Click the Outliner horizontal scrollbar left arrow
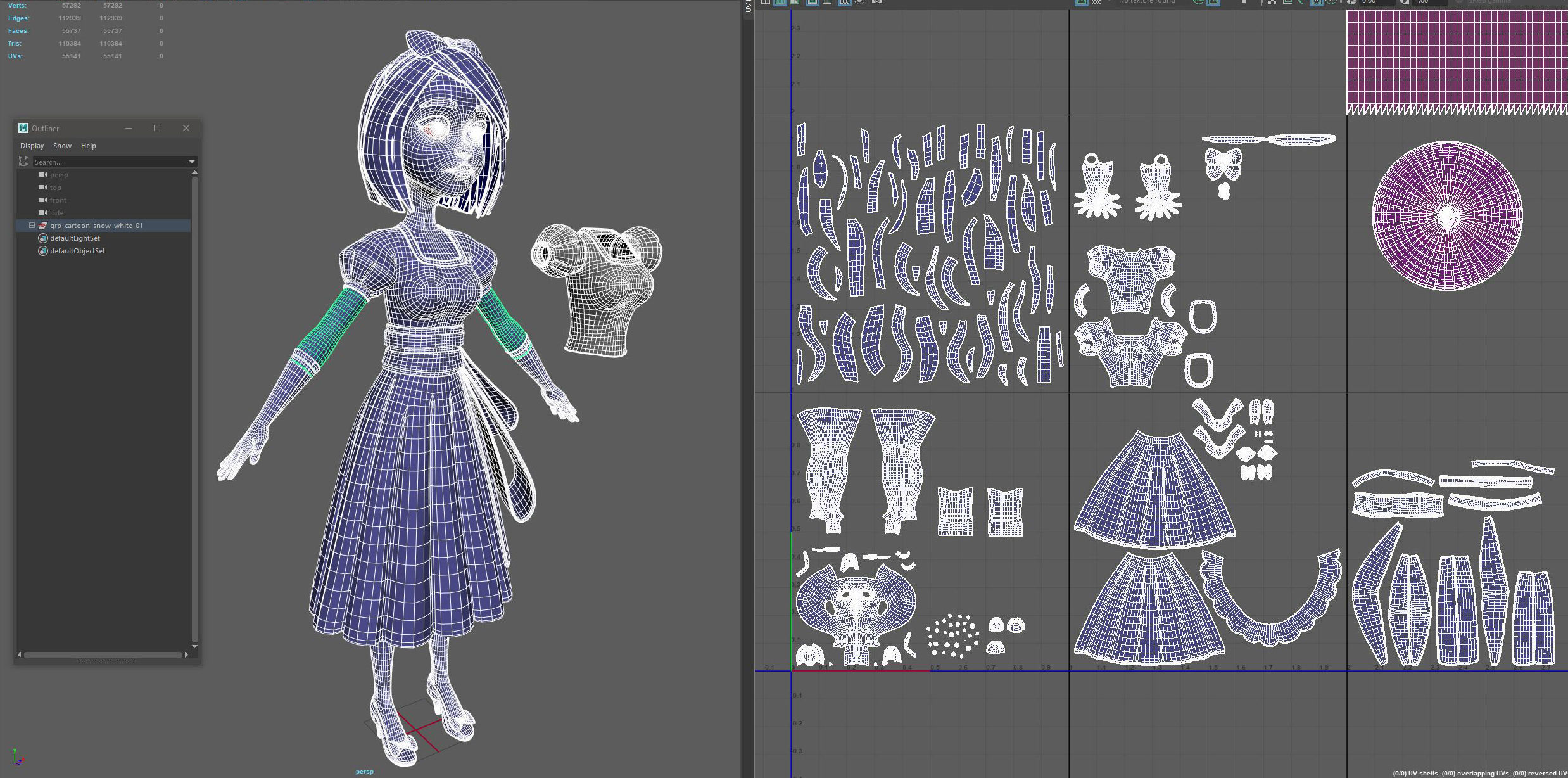This screenshot has height=778, width=1568. click(x=20, y=654)
